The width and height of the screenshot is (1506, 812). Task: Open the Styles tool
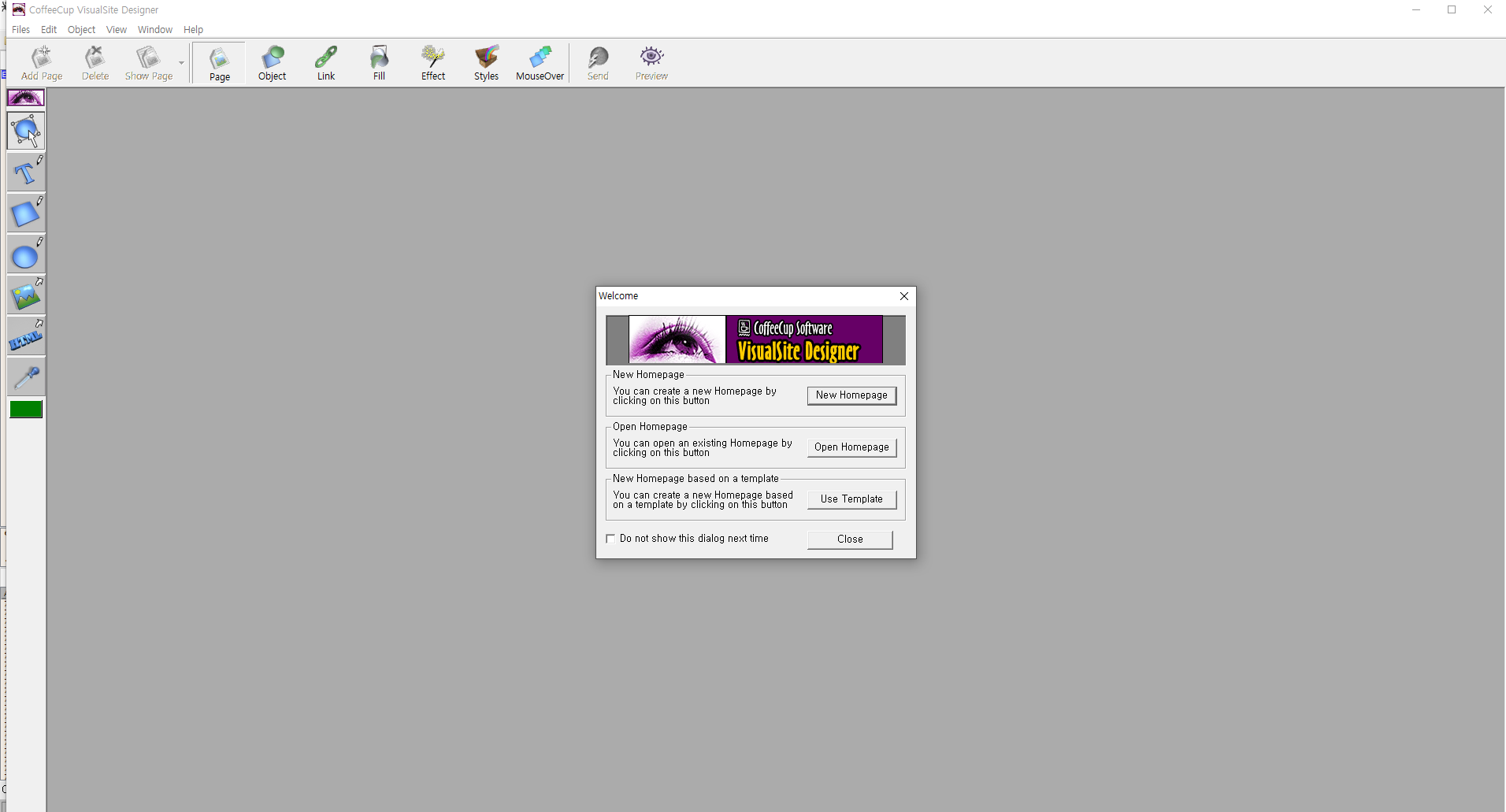click(x=487, y=63)
